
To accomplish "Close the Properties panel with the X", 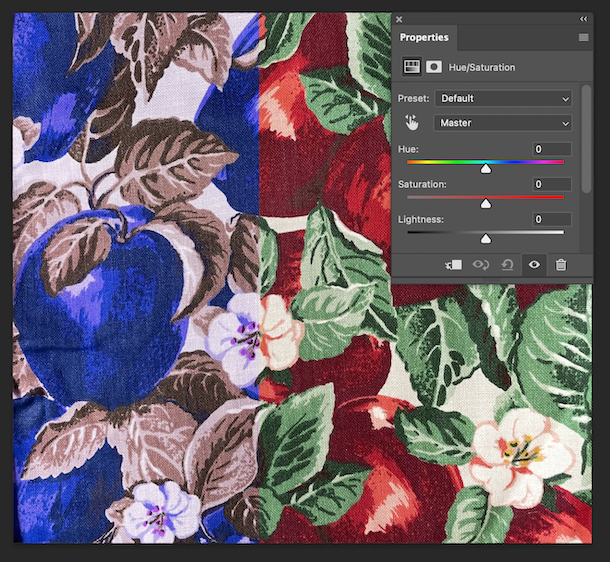I will pyautogui.click(x=399, y=19).
